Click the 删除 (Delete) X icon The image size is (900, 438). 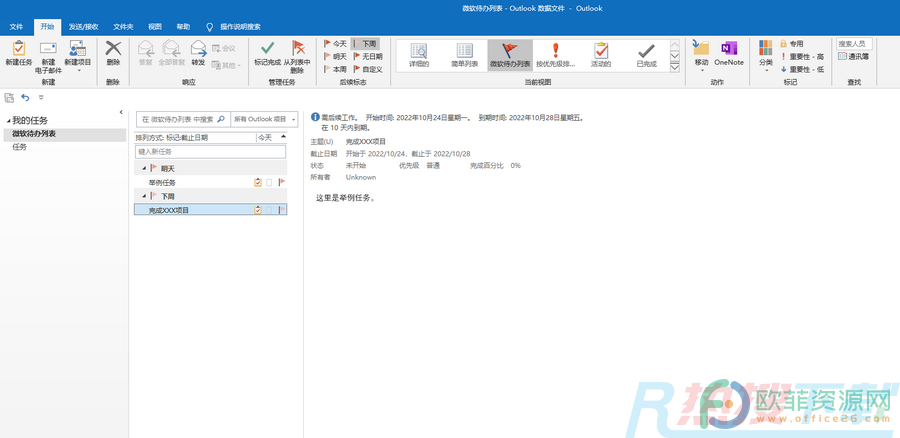[x=113, y=48]
